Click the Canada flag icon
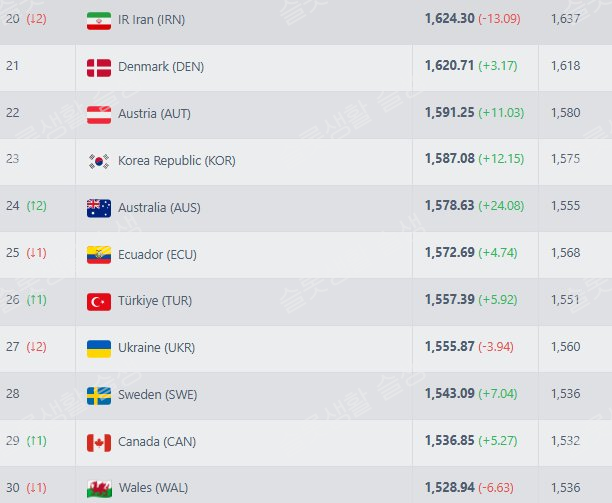Viewport: 612px width, 503px height. (x=99, y=443)
